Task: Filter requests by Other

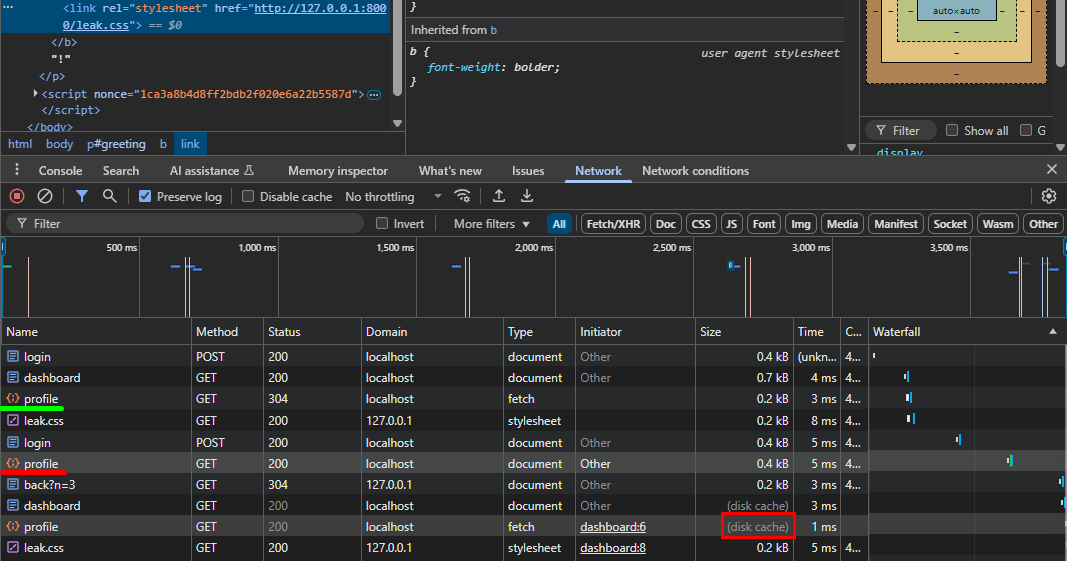Action: [1043, 224]
